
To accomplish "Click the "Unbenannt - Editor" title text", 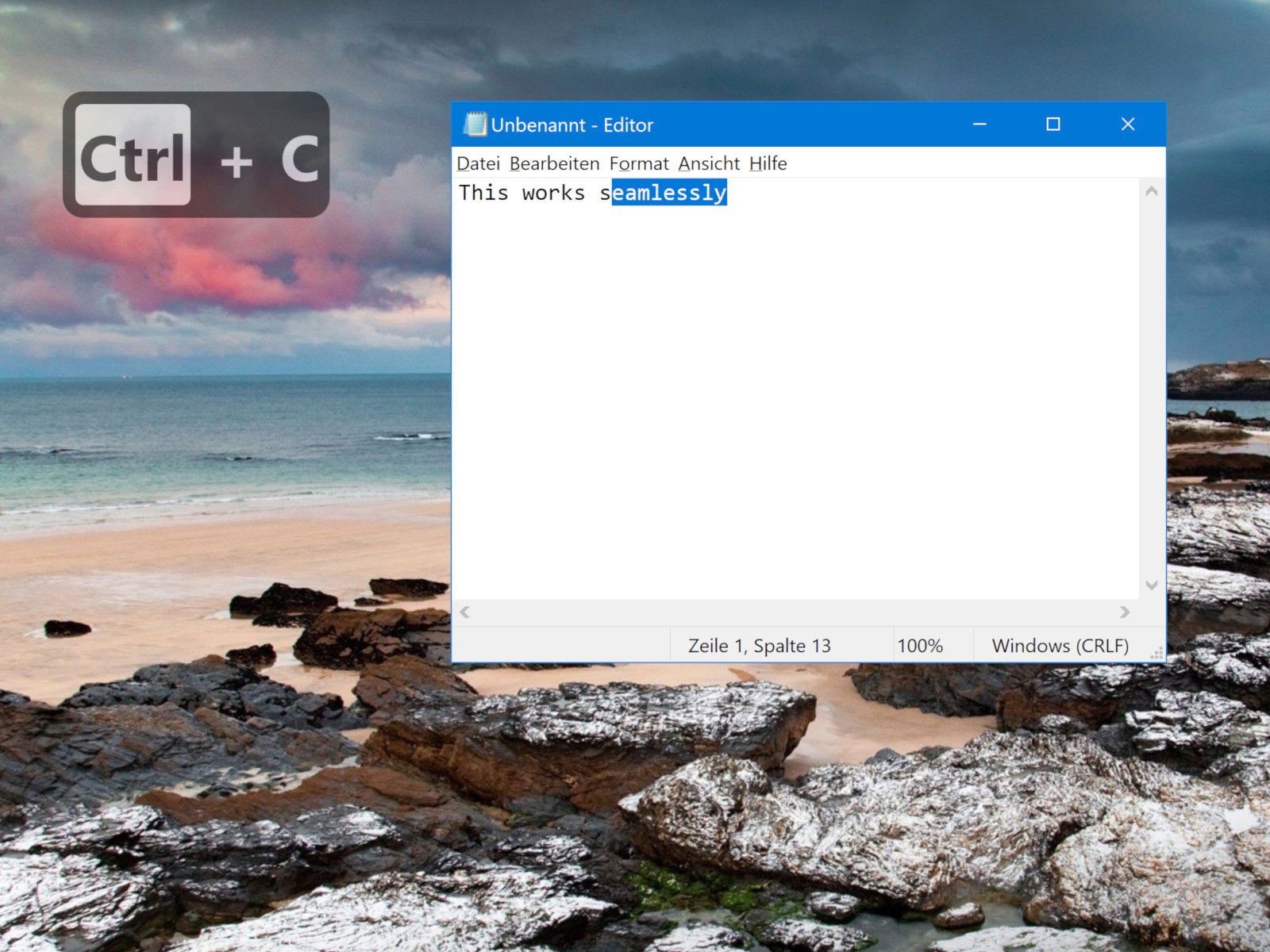I will click(x=571, y=125).
